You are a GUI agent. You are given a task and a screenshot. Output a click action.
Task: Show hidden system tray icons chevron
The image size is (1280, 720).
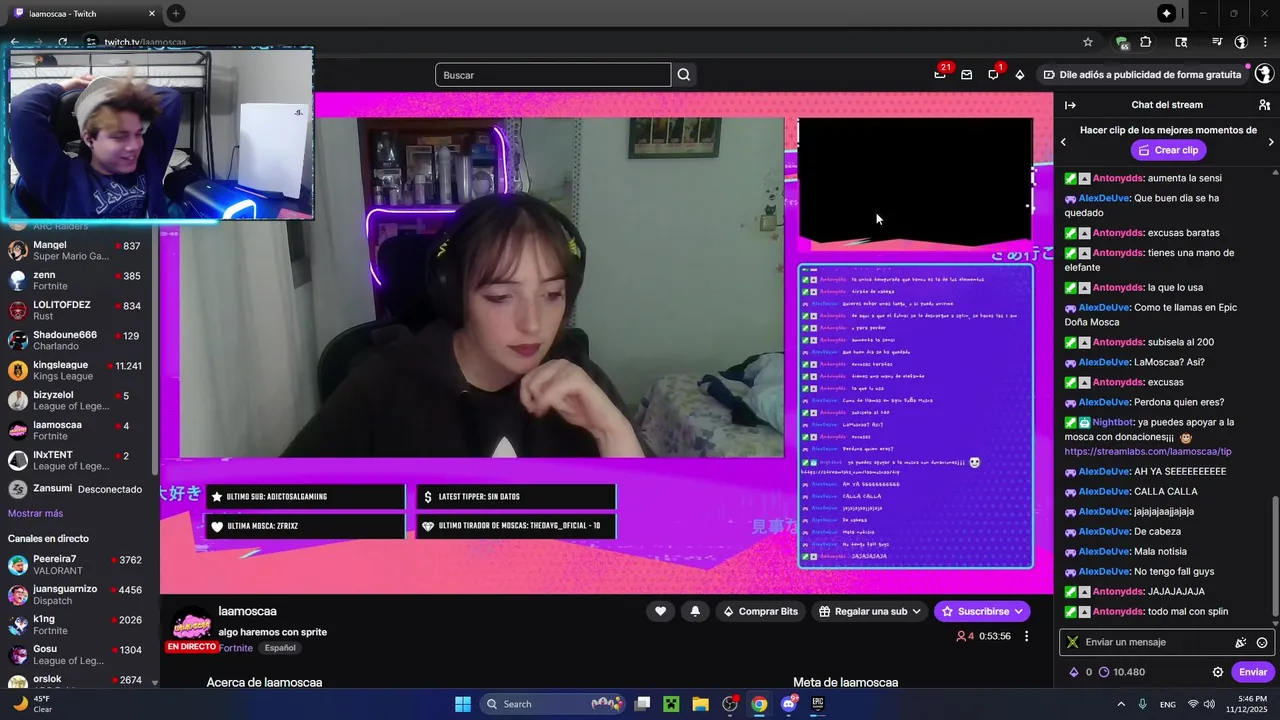coord(1120,704)
